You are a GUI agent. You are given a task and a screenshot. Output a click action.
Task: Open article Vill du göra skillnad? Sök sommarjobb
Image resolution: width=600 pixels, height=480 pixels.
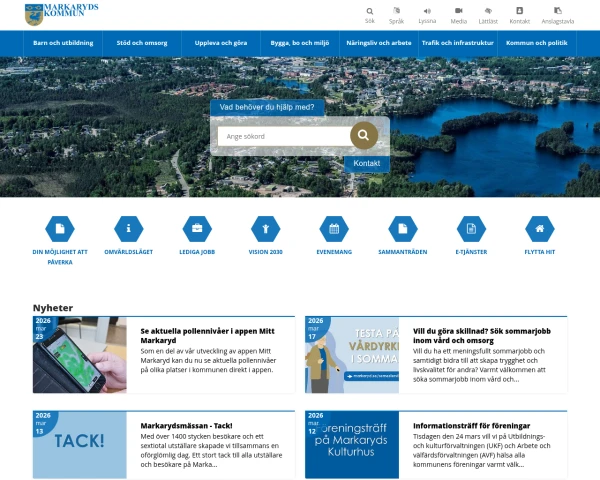pyautogui.click(x=482, y=336)
